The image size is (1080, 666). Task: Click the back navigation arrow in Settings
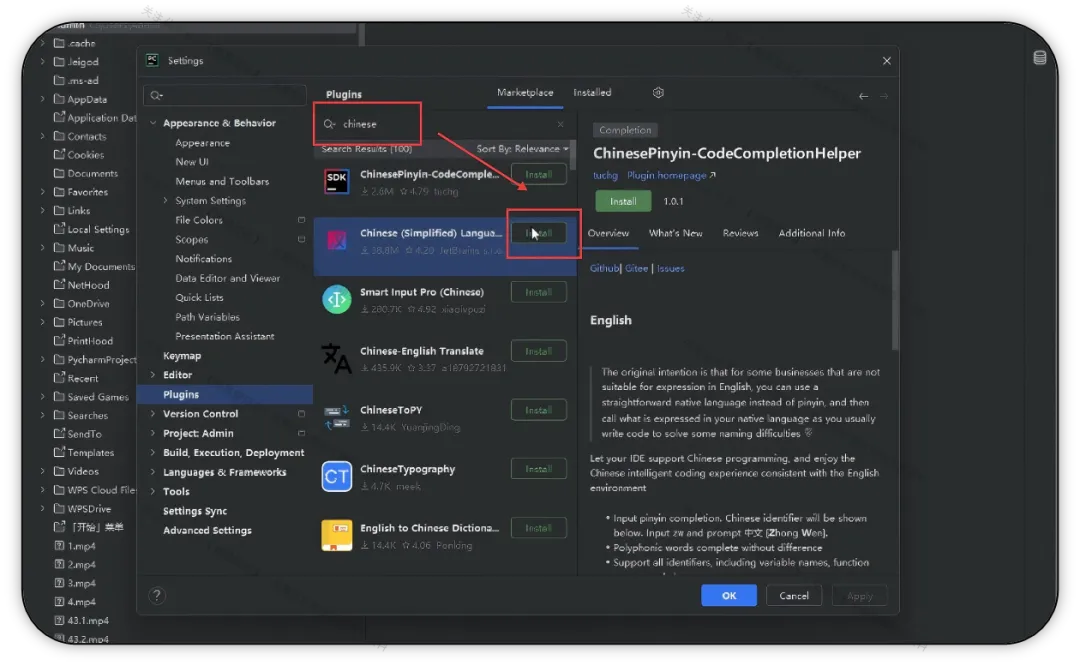click(x=863, y=96)
